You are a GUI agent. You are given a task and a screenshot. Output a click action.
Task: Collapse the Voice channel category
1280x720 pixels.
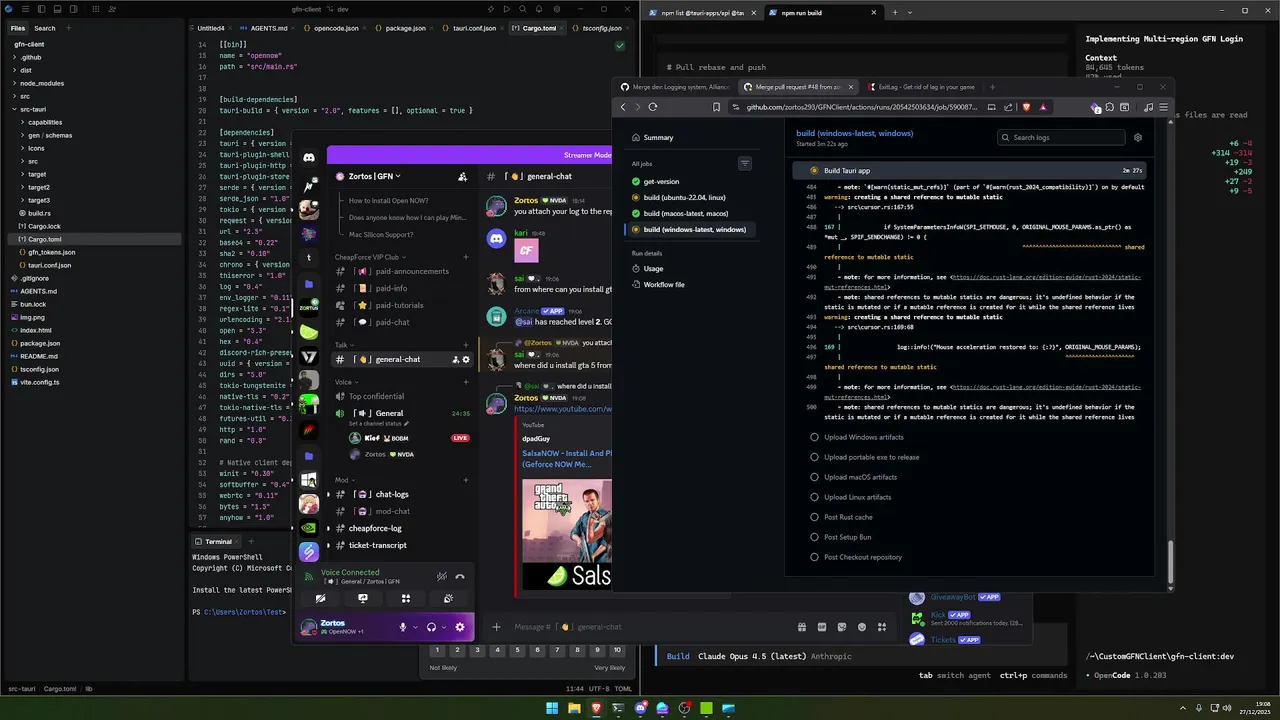click(346, 382)
